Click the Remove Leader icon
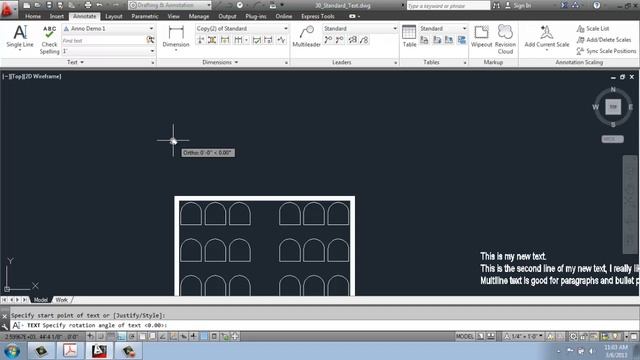The image size is (640, 360). (x=340, y=40)
